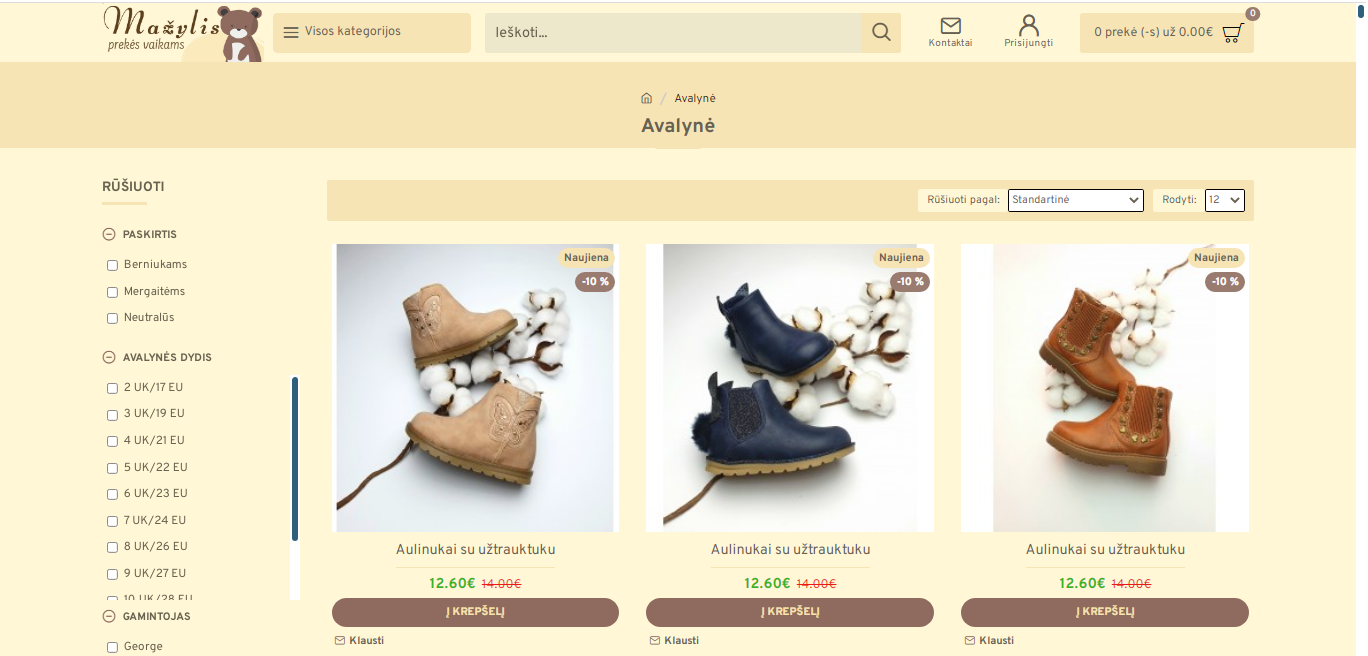The width and height of the screenshot is (1368, 656).
Task: Click the Ieškoti search input field
Action: tap(673, 32)
